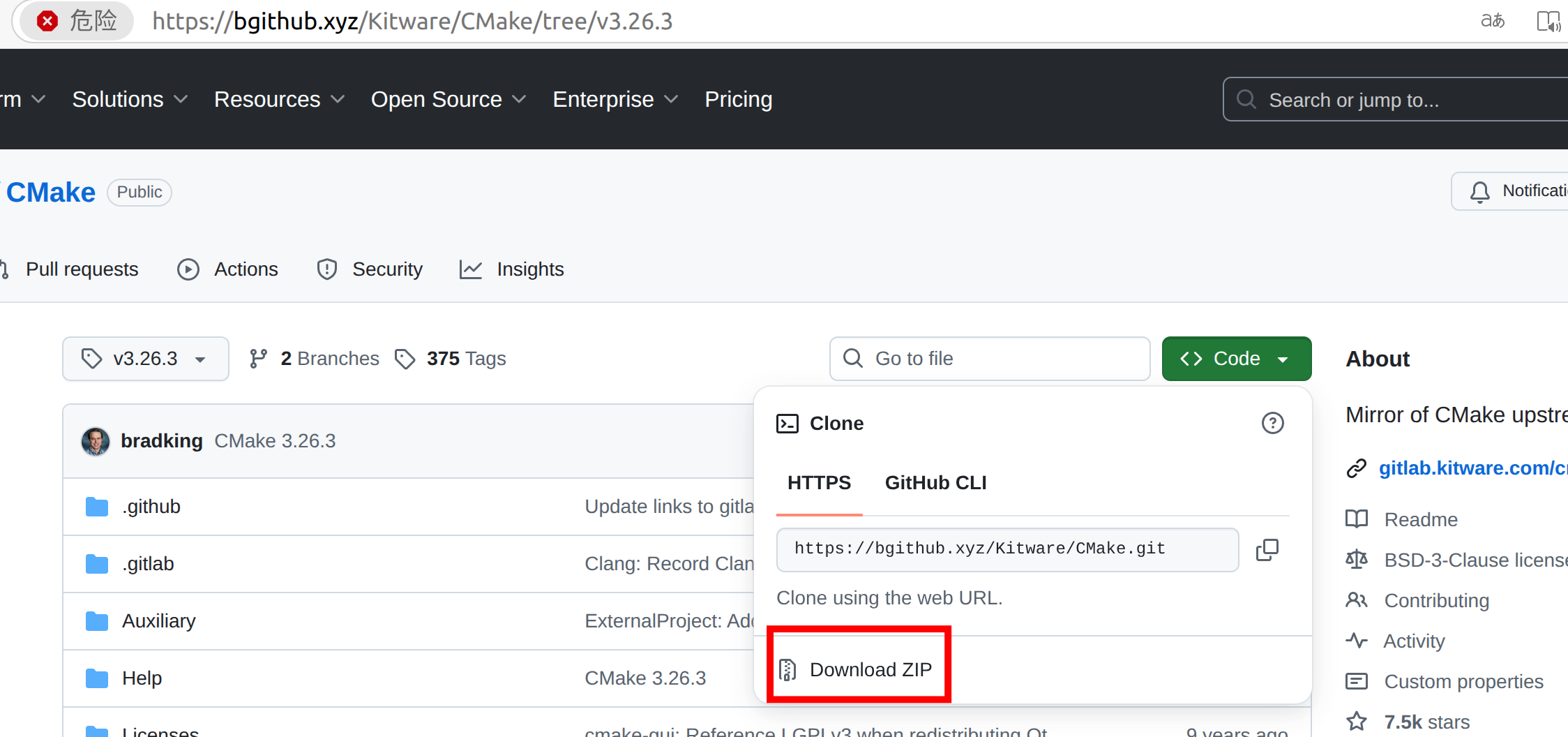1568x737 pixels.
Task: Click the Contributing people icon
Action: (x=1357, y=600)
